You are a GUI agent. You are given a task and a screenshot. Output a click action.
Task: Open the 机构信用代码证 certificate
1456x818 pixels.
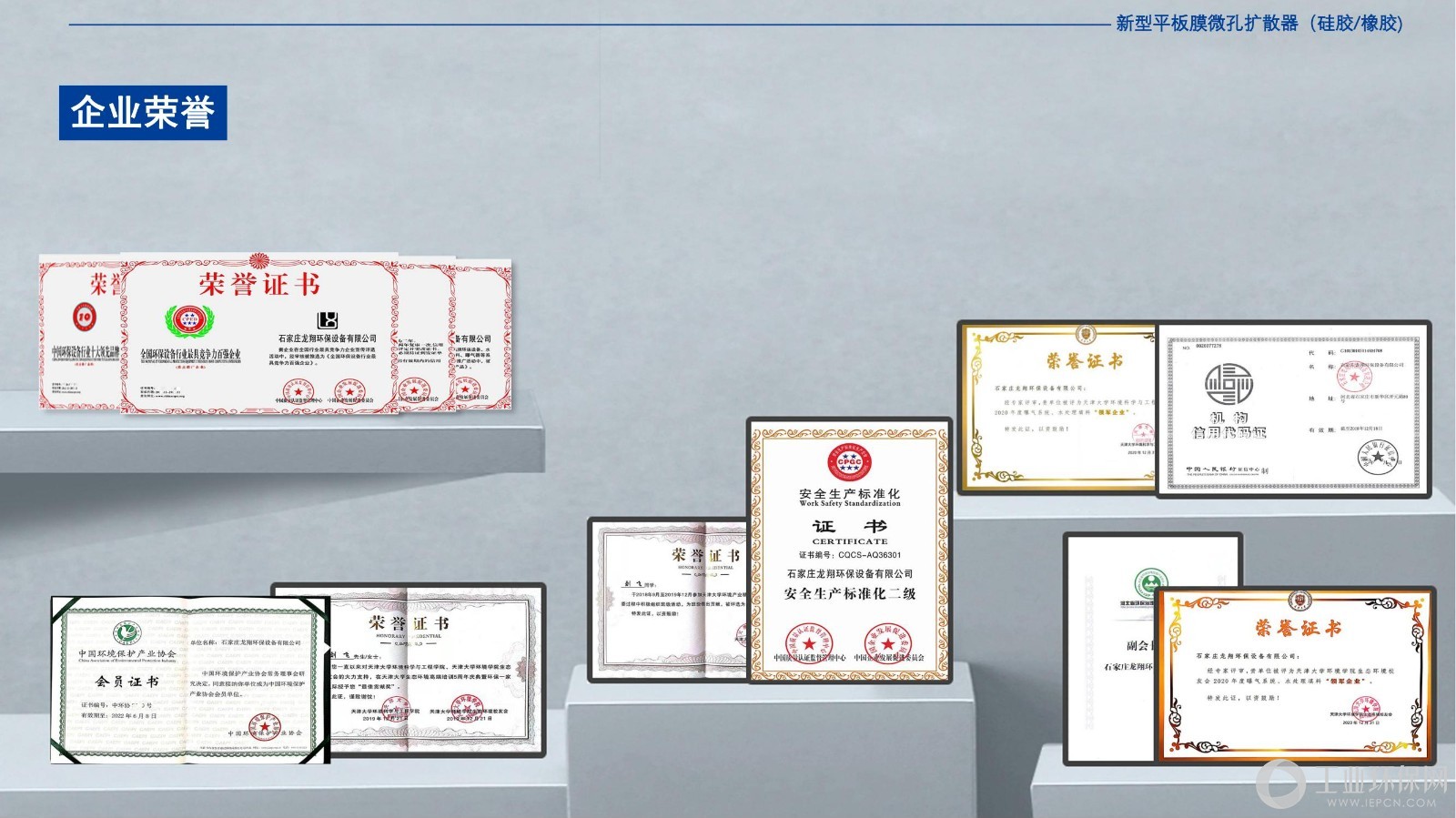1293,409
